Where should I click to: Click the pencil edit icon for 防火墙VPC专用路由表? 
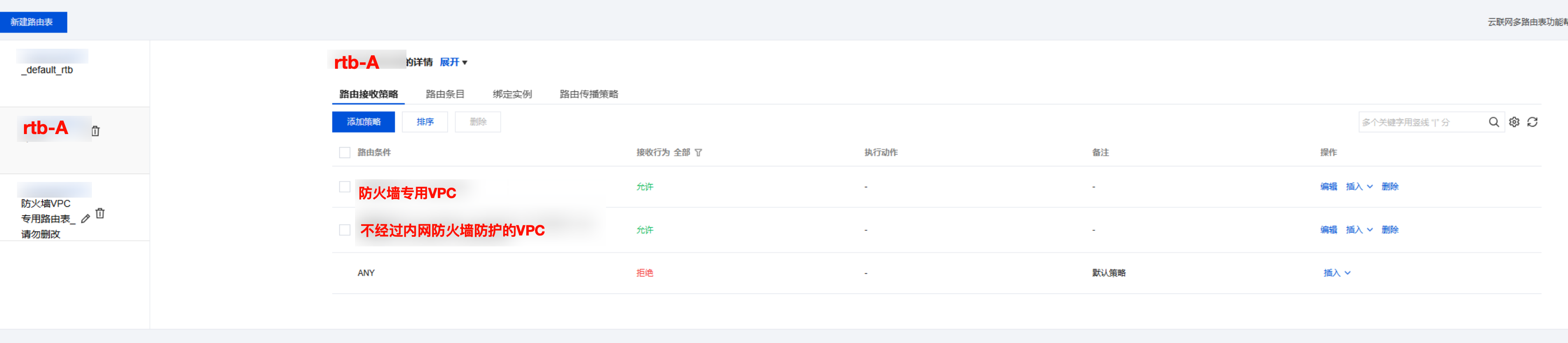click(x=86, y=219)
